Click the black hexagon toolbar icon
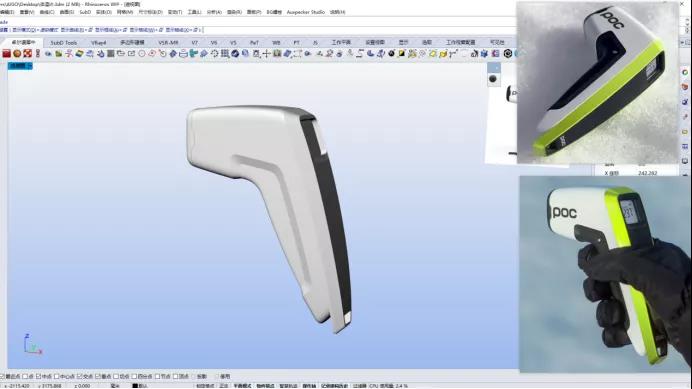 tap(508, 53)
